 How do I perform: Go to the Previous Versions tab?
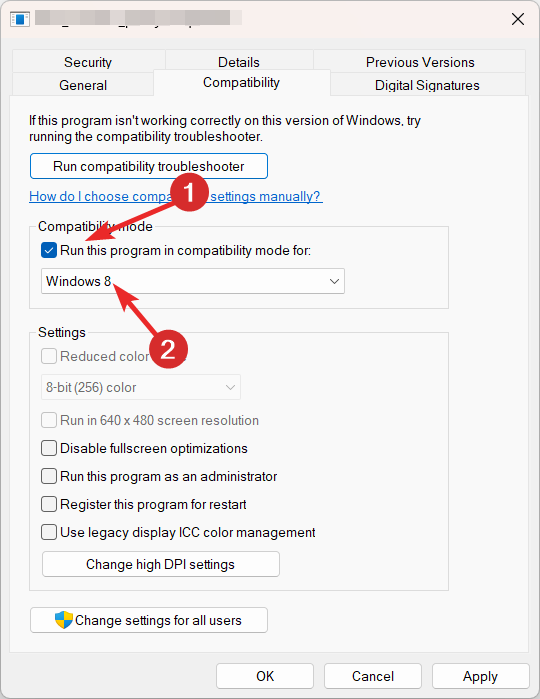[420, 62]
